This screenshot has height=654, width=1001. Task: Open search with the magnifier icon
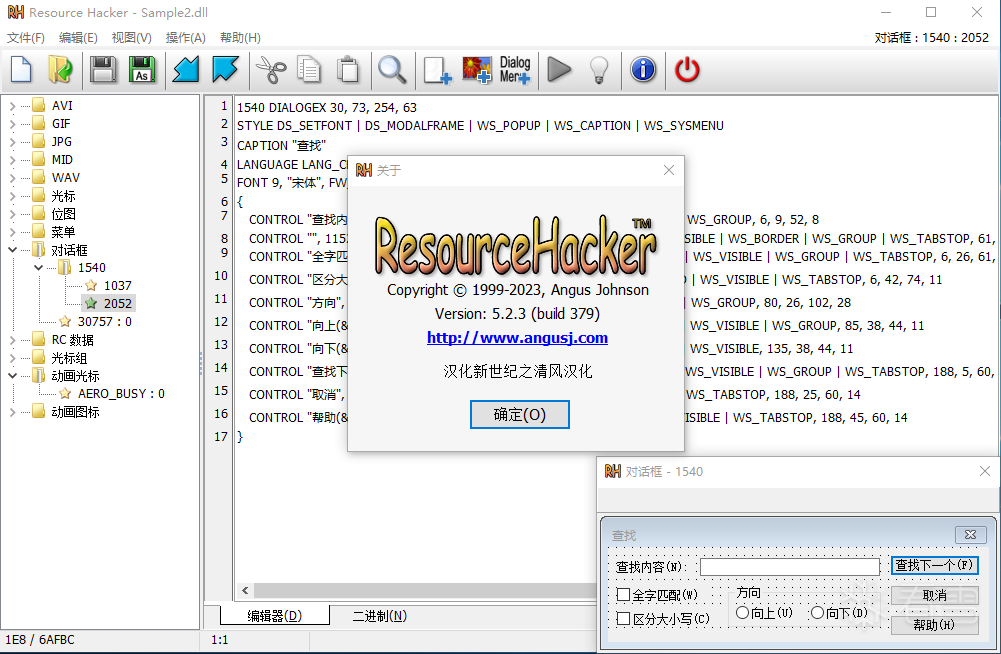(392, 70)
